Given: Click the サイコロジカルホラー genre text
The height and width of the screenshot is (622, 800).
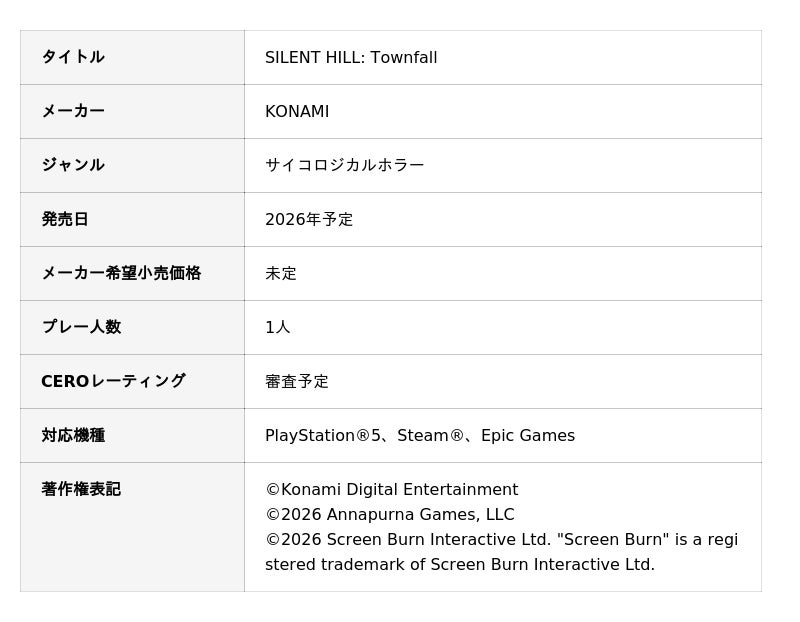Looking at the screenshot, I should tap(344, 166).
